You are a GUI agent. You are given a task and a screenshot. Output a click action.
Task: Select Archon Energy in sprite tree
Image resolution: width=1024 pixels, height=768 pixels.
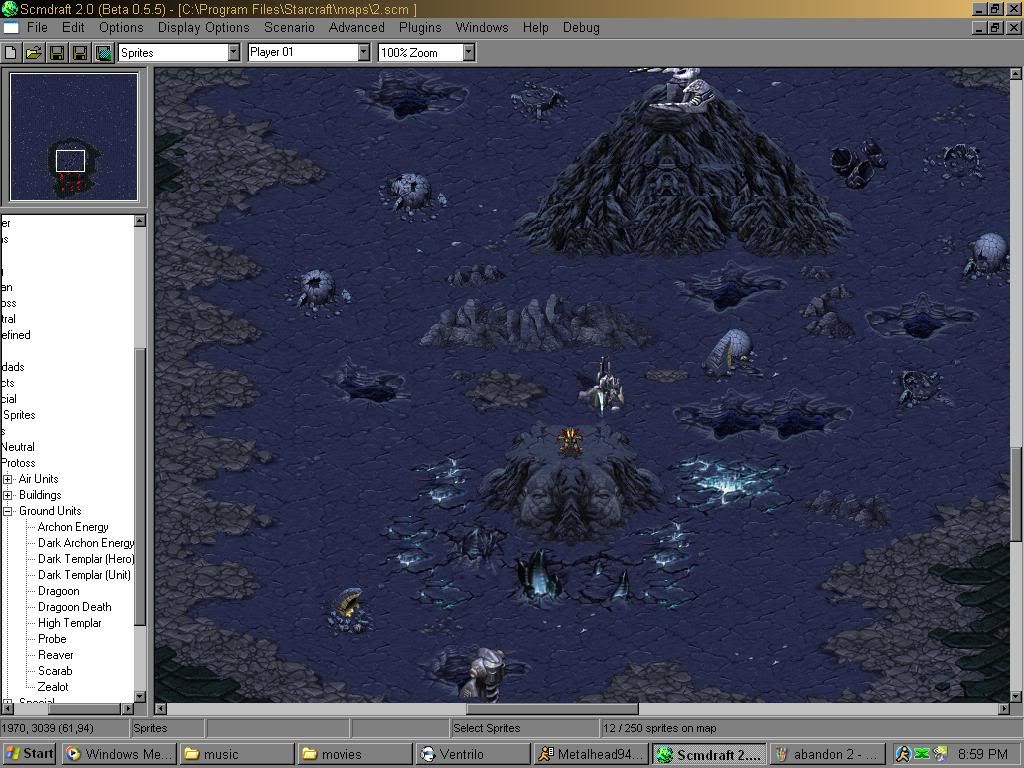pyautogui.click(x=73, y=527)
